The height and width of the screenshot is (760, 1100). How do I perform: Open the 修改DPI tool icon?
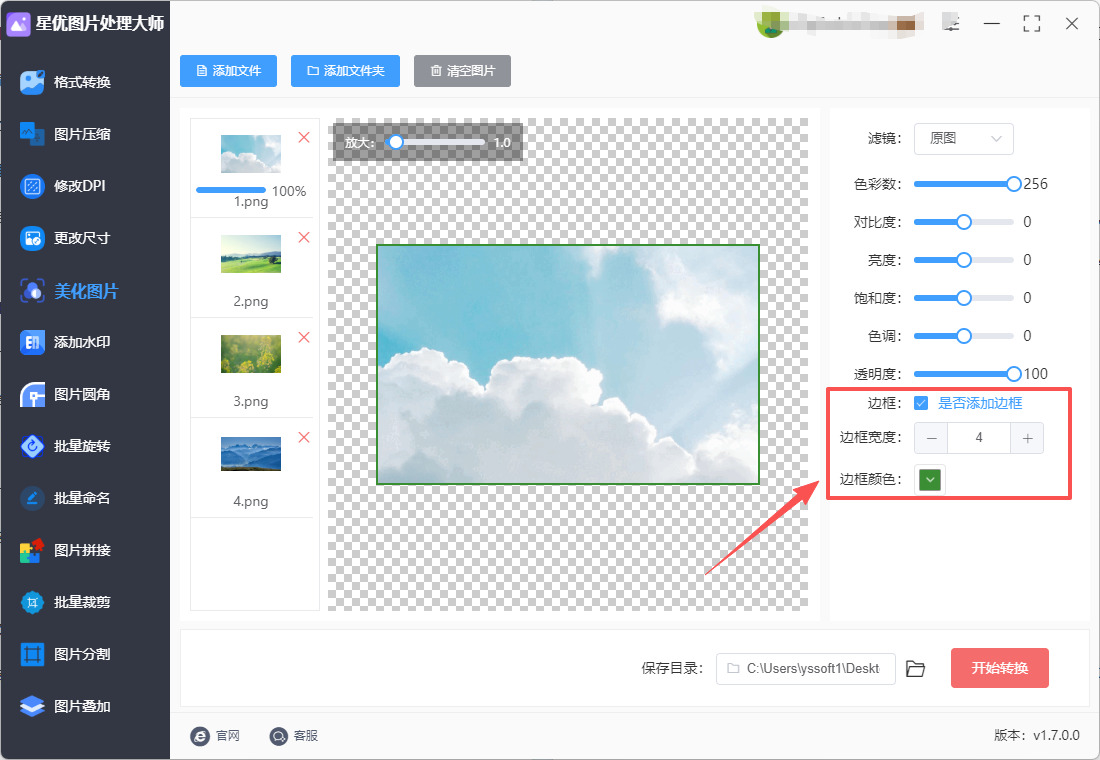[x=32, y=186]
